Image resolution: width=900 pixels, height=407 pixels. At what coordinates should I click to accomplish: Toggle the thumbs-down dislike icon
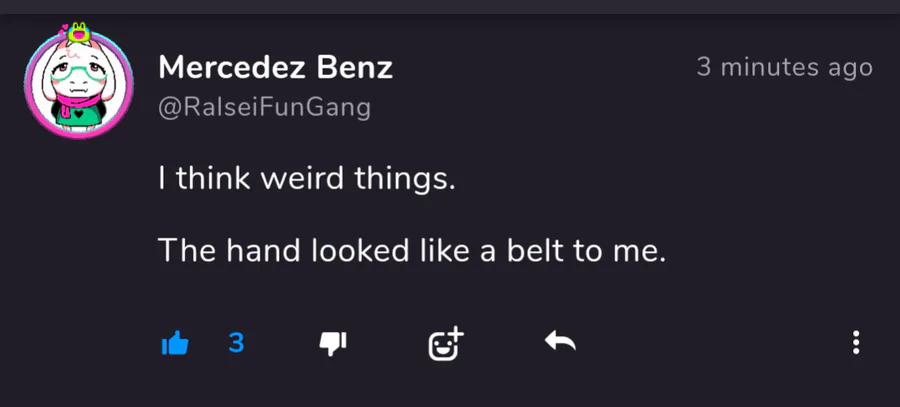click(x=333, y=344)
